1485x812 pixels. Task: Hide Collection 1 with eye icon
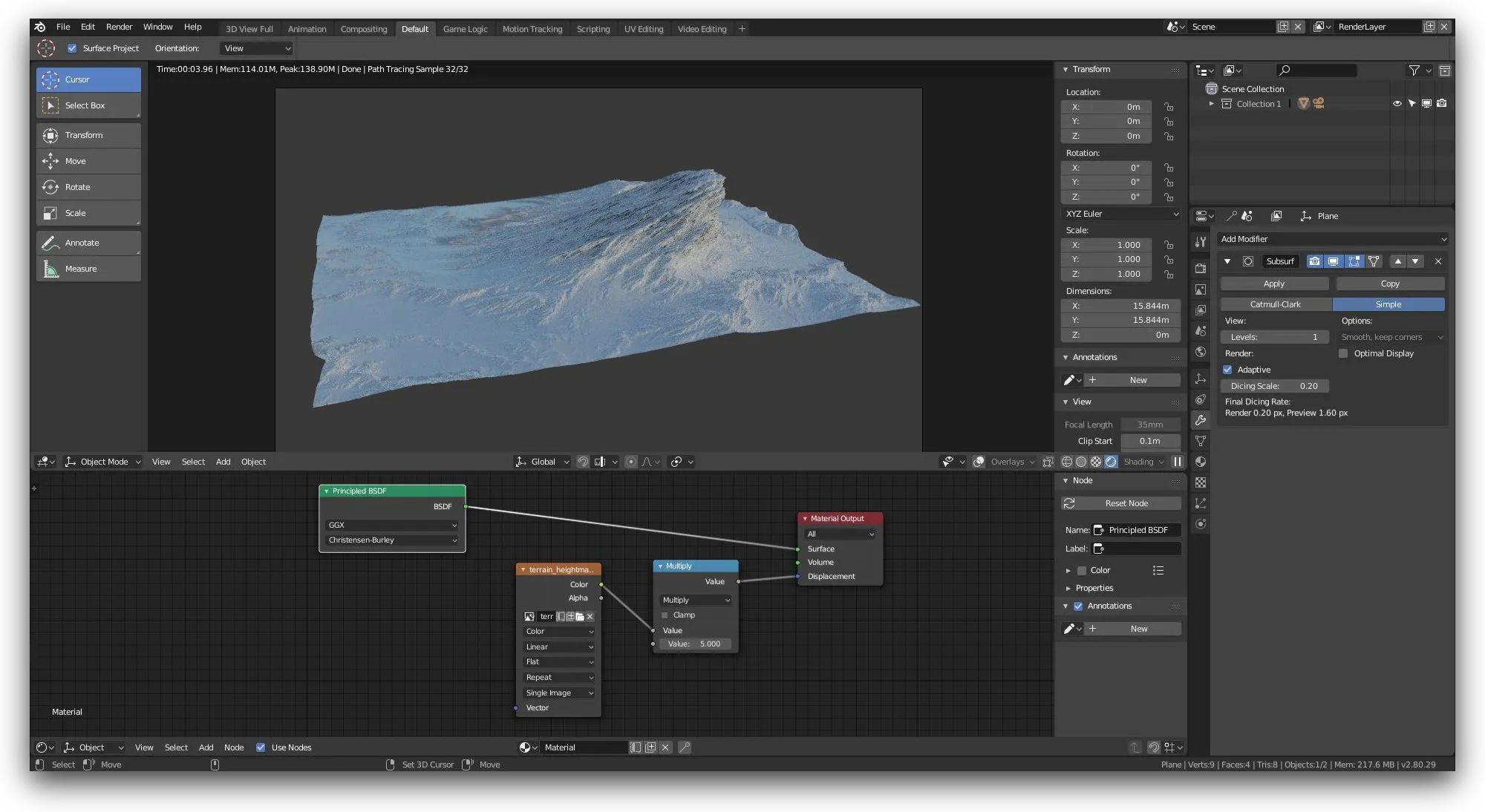(1397, 104)
